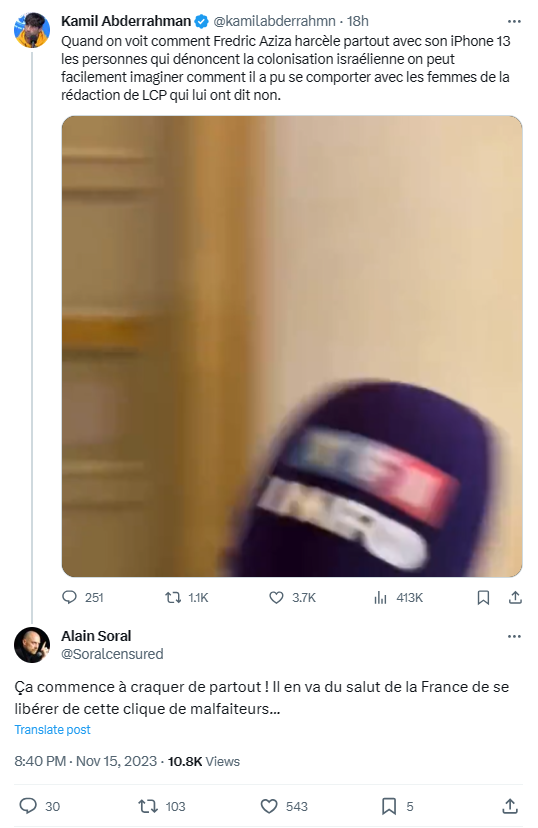This screenshot has height=828, width=538.
Task: Open @Soralcensured profile handle
Action: (x=112, y=654)
